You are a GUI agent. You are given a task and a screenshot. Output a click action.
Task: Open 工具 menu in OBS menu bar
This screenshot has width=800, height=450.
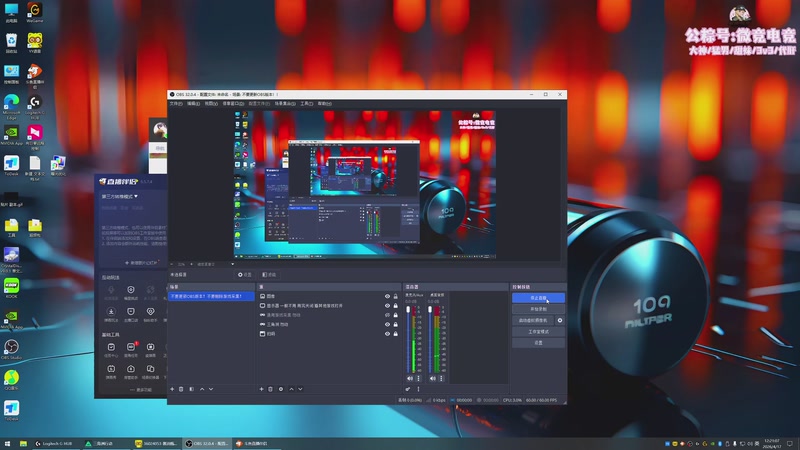(x=307, y=104)
